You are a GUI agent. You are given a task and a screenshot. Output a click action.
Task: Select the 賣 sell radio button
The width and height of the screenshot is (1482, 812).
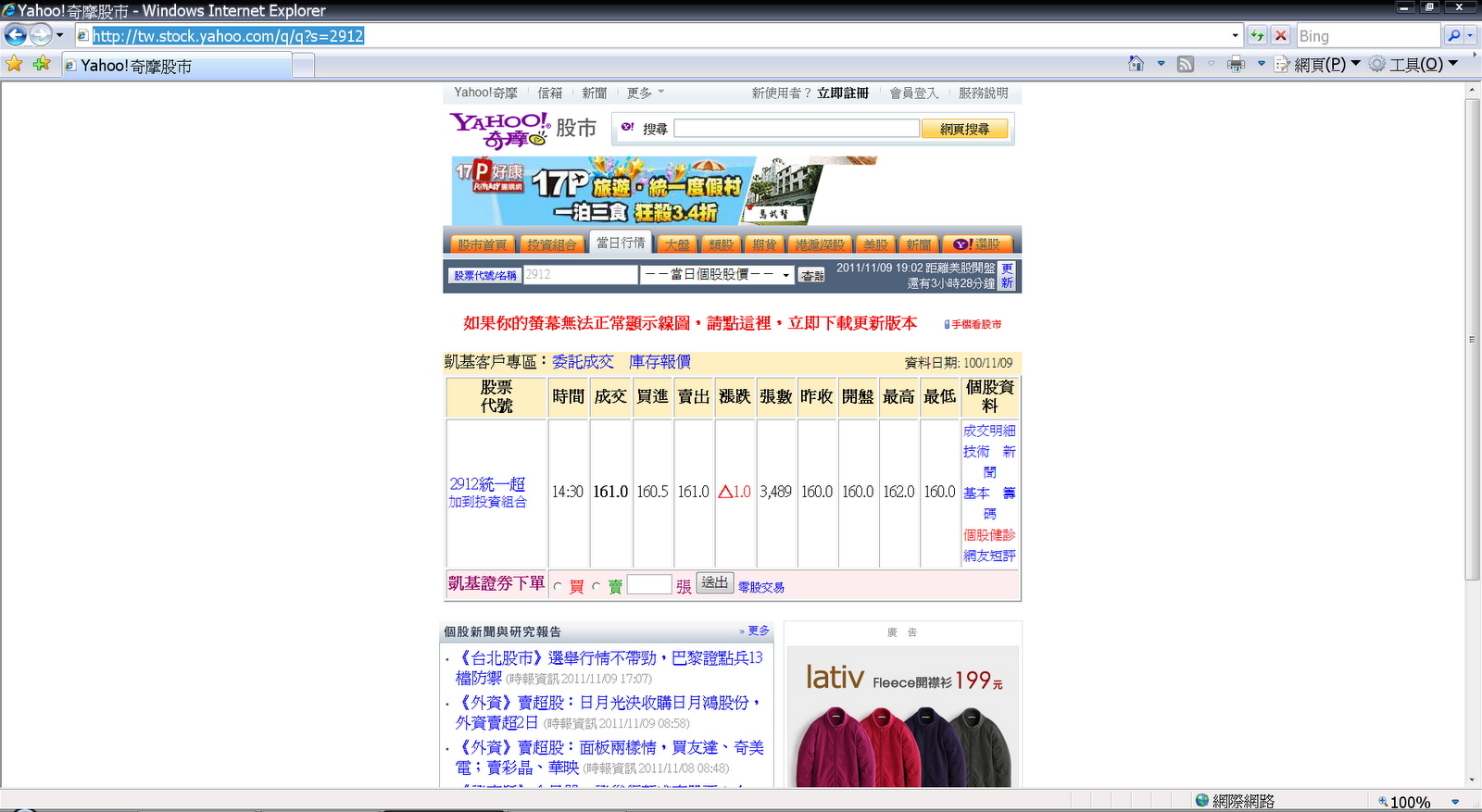(596, 586)
